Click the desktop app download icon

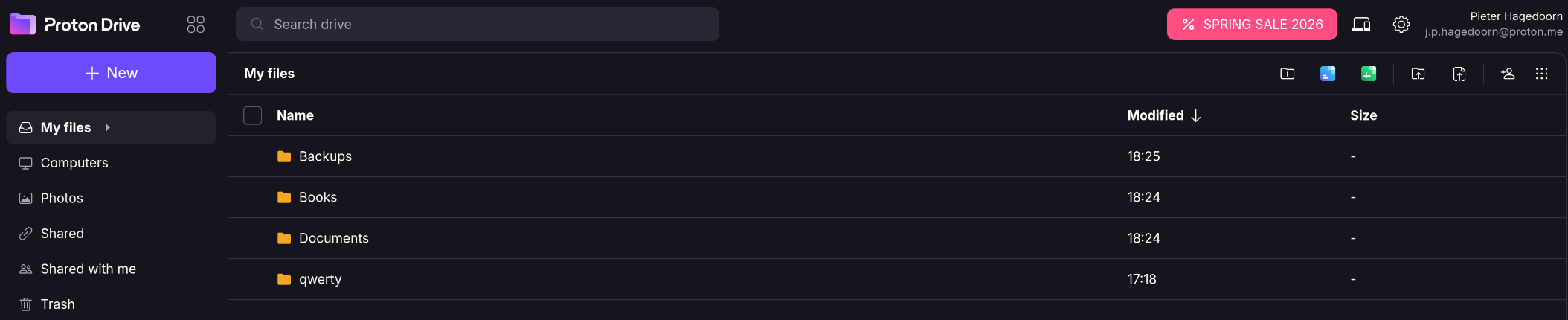(x=1361, y=25)
